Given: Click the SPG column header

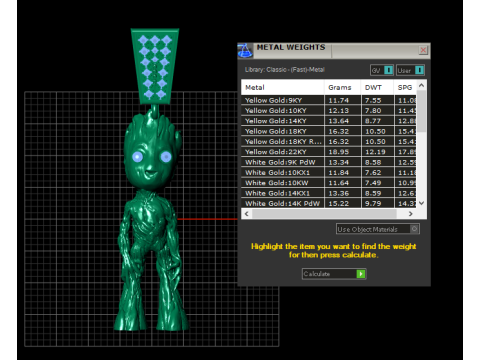Looking at the screenshot, I should coord(405,87).
